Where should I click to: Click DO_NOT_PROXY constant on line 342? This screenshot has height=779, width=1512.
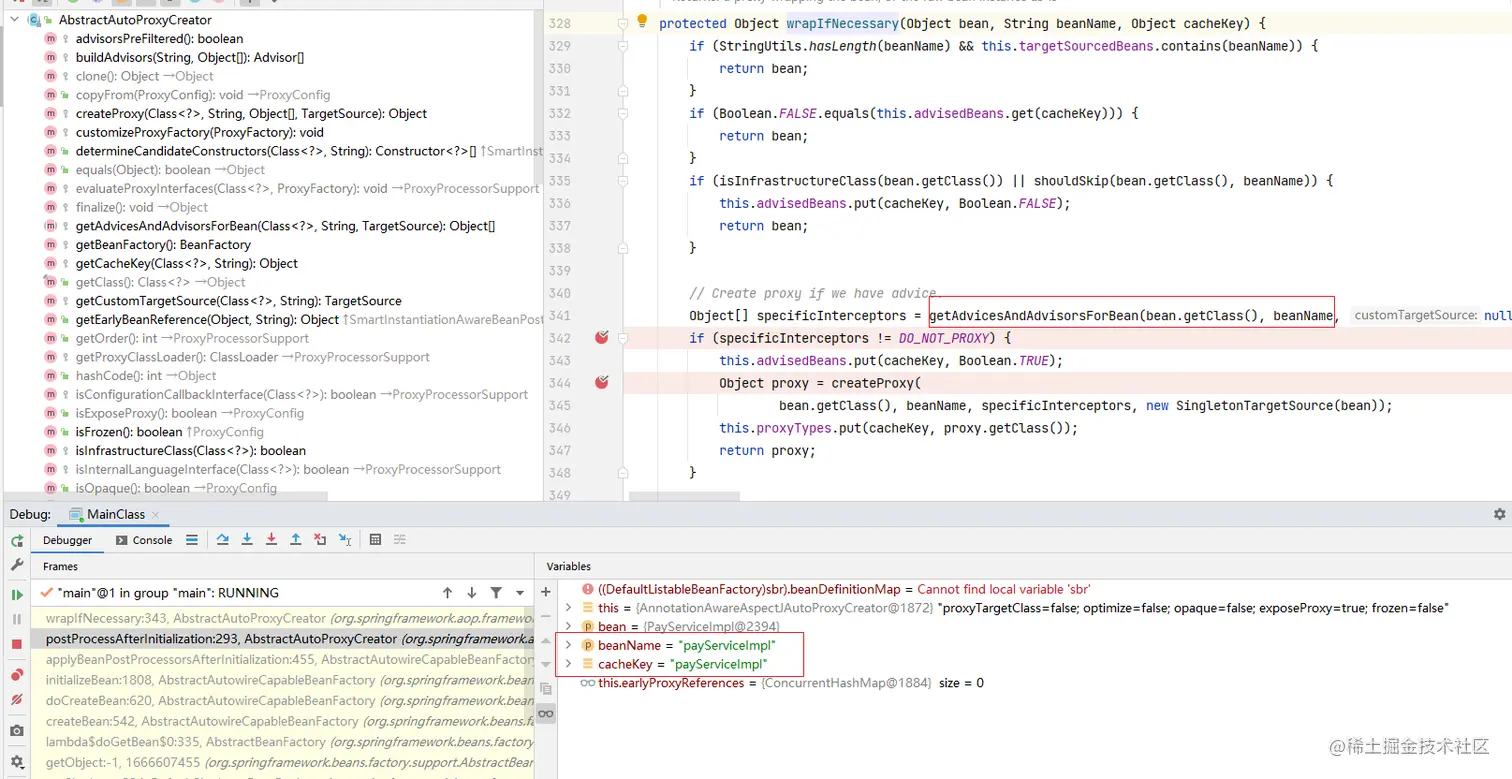point(943,338)
